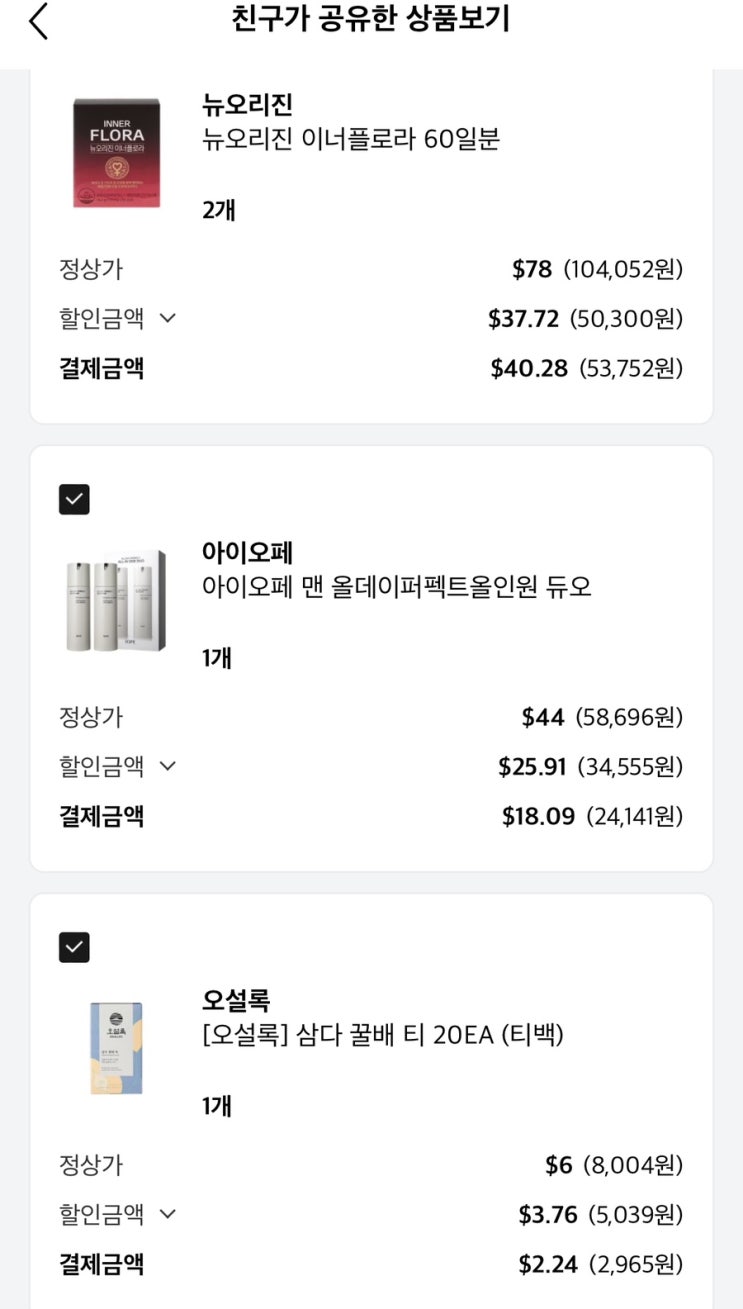Tap the 오설록 brand name
The width and height of the screenshot is (743, 1309).
pyautogui.click(x=236, y=1000)
